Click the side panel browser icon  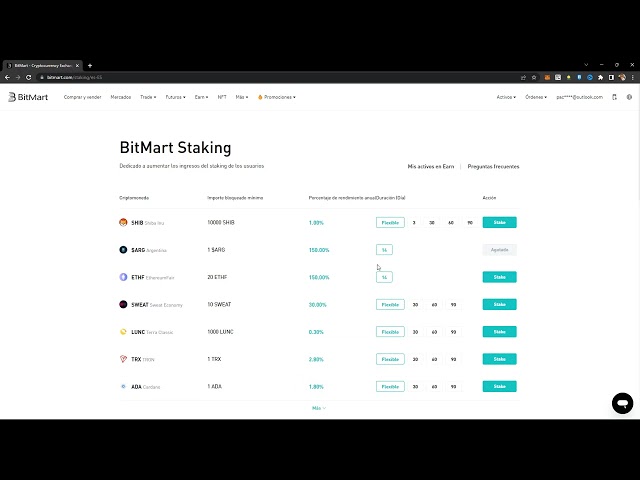(611, 77)
